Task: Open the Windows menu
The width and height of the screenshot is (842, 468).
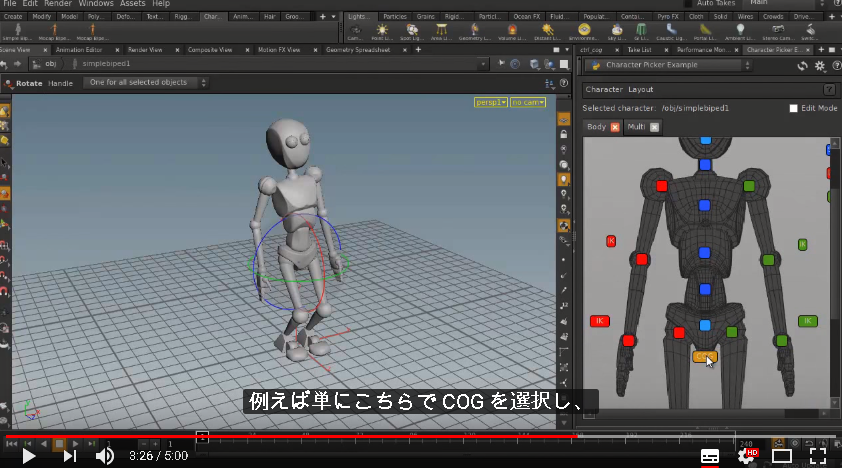Action: click(96, 3)
